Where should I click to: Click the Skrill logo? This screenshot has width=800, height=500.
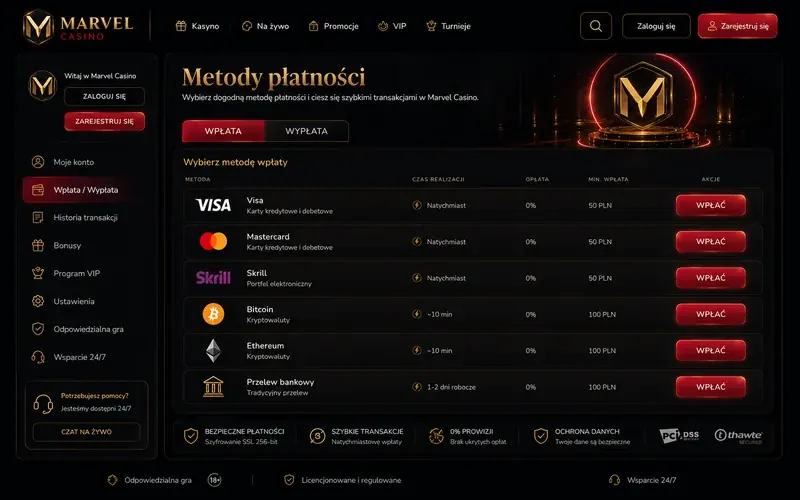pos(213,278)
